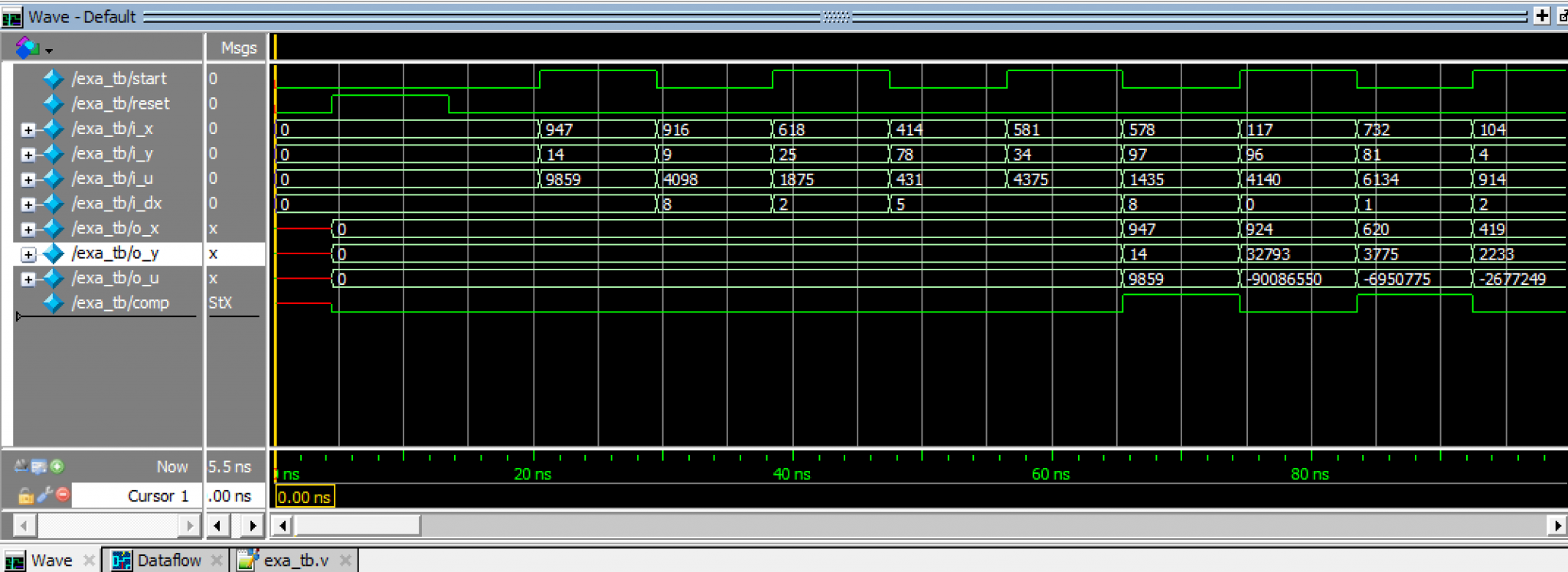Expand the /exa_tb/i_x signal bus
The width and height of the screenshot is (1568, 572).
click(x=28, y=129)
